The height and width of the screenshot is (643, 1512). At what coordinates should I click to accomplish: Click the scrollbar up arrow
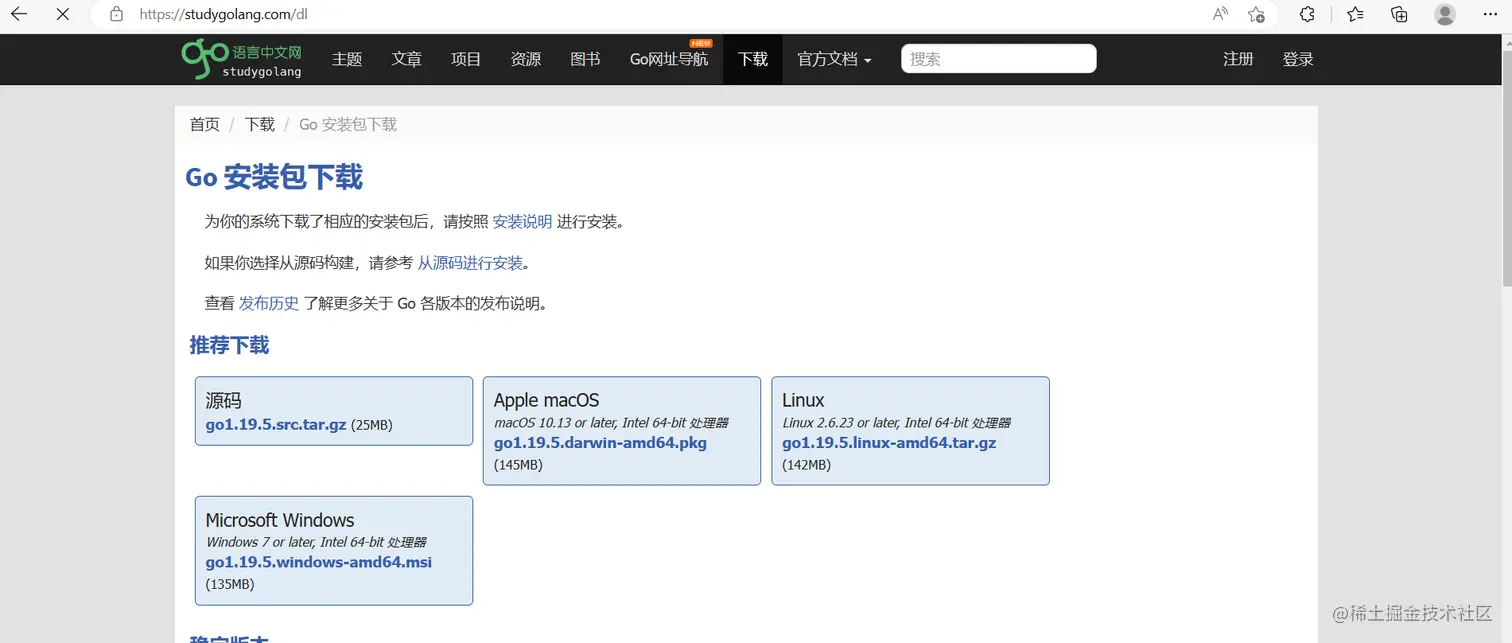[x=1506, y=41]
